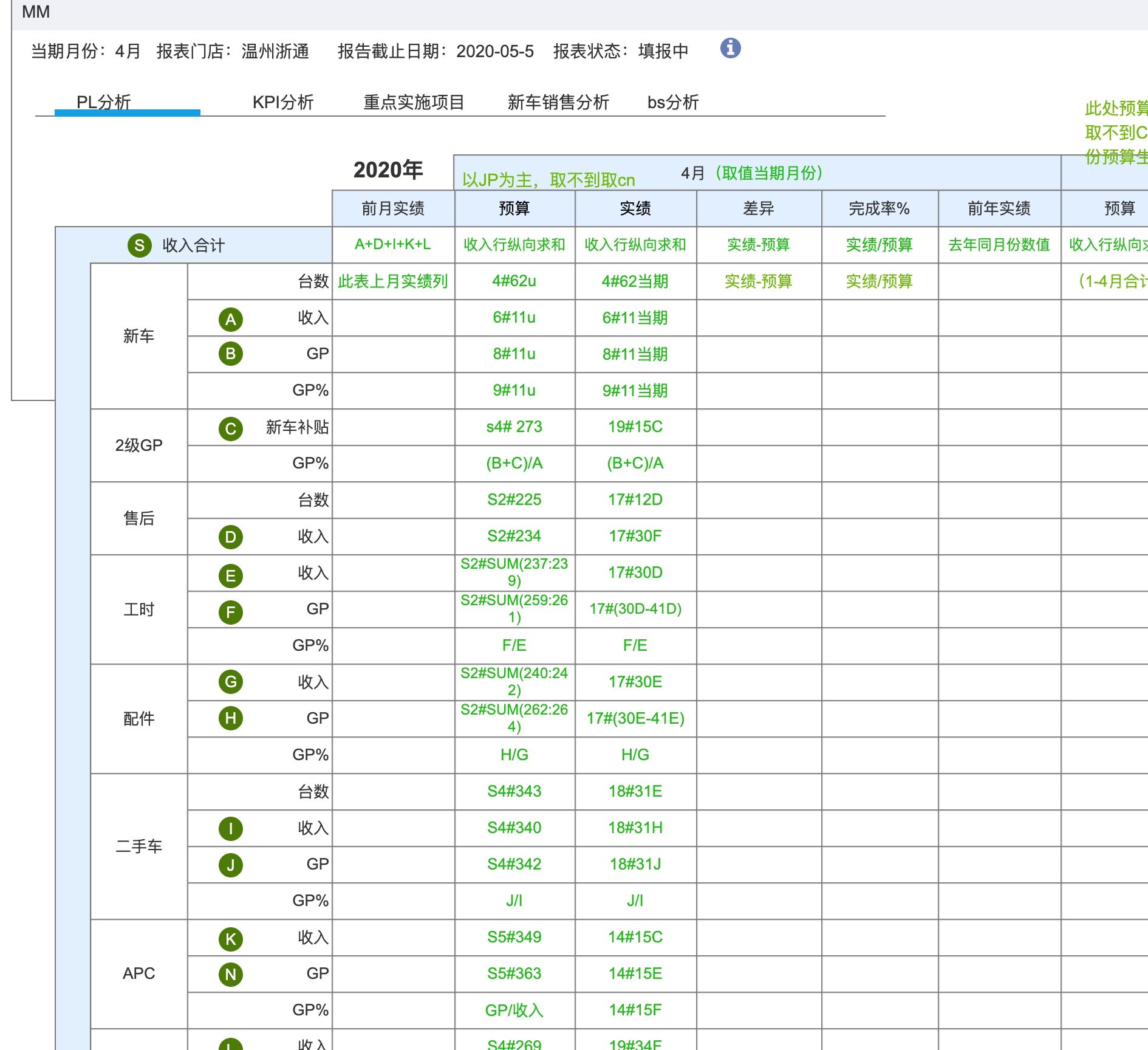1148x1050 pixels.
Task: Click the S4#343 cell
Action: point(514,792)
